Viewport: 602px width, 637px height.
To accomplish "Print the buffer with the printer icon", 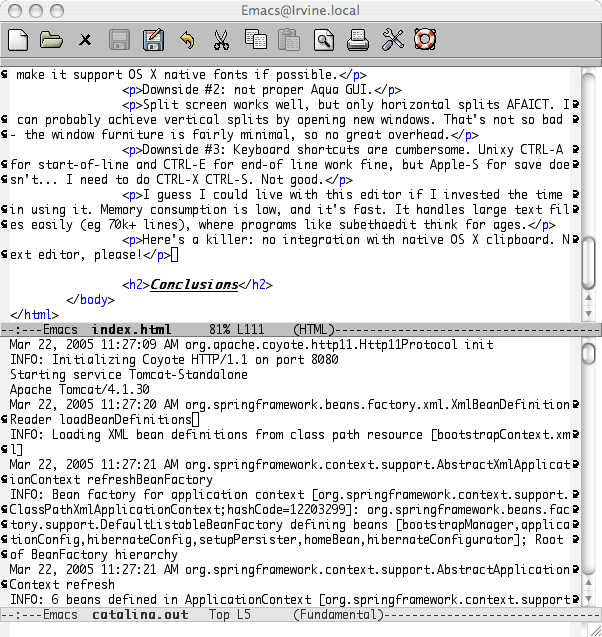I will pyautogui.click(x=358, y=40).
